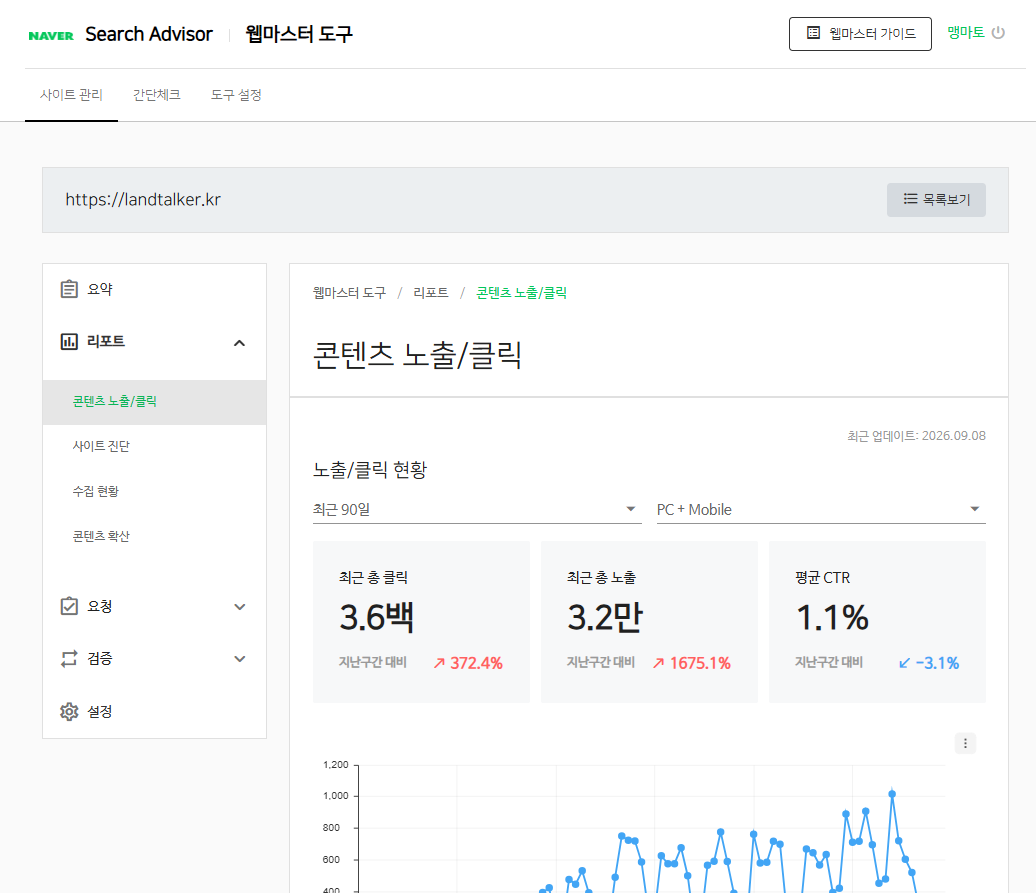Screen dimensions: 1036x893
Task: Click the 최근 90일 dropdown arrow
Action: (x=630, y=509)
